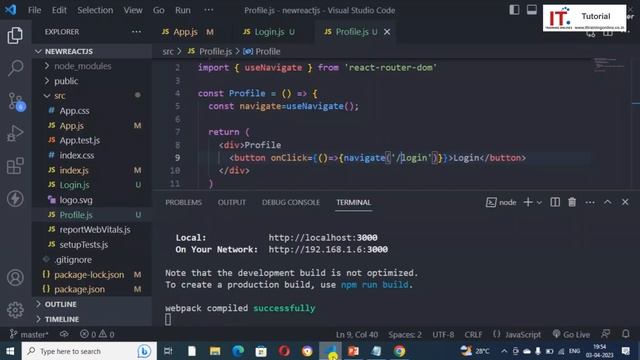The height and width of the screenshot is (360, 640).
Task: Click the errors and warnings counter
Action: tap(97, 334)
